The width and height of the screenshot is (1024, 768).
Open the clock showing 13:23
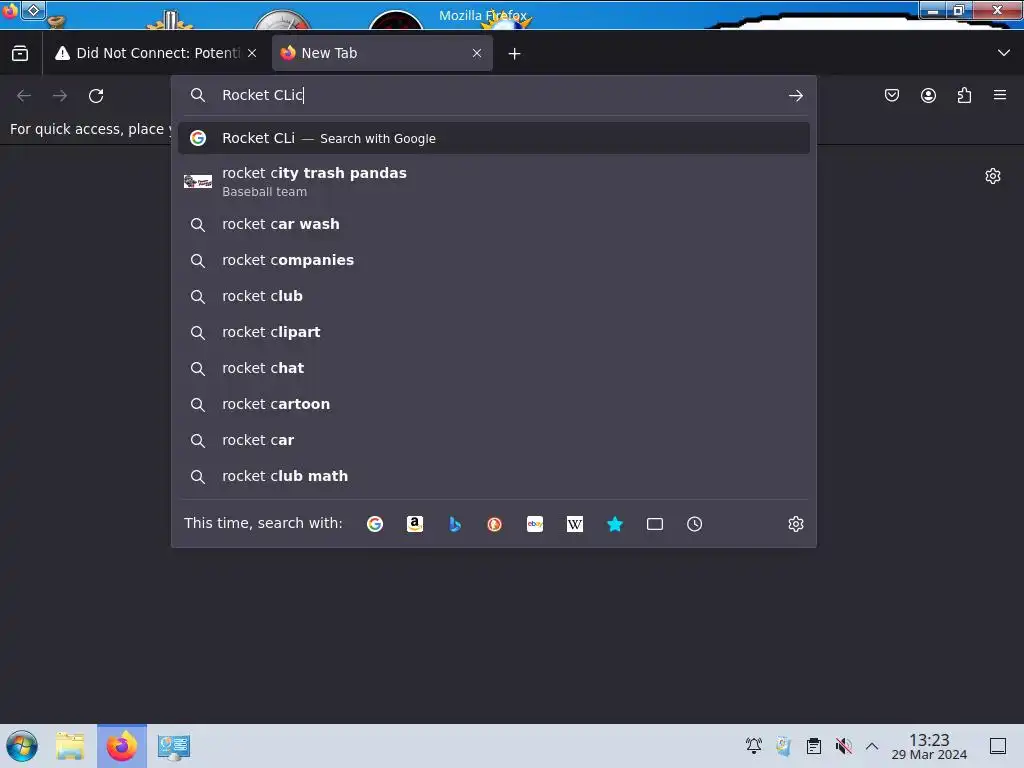[929, 746]
